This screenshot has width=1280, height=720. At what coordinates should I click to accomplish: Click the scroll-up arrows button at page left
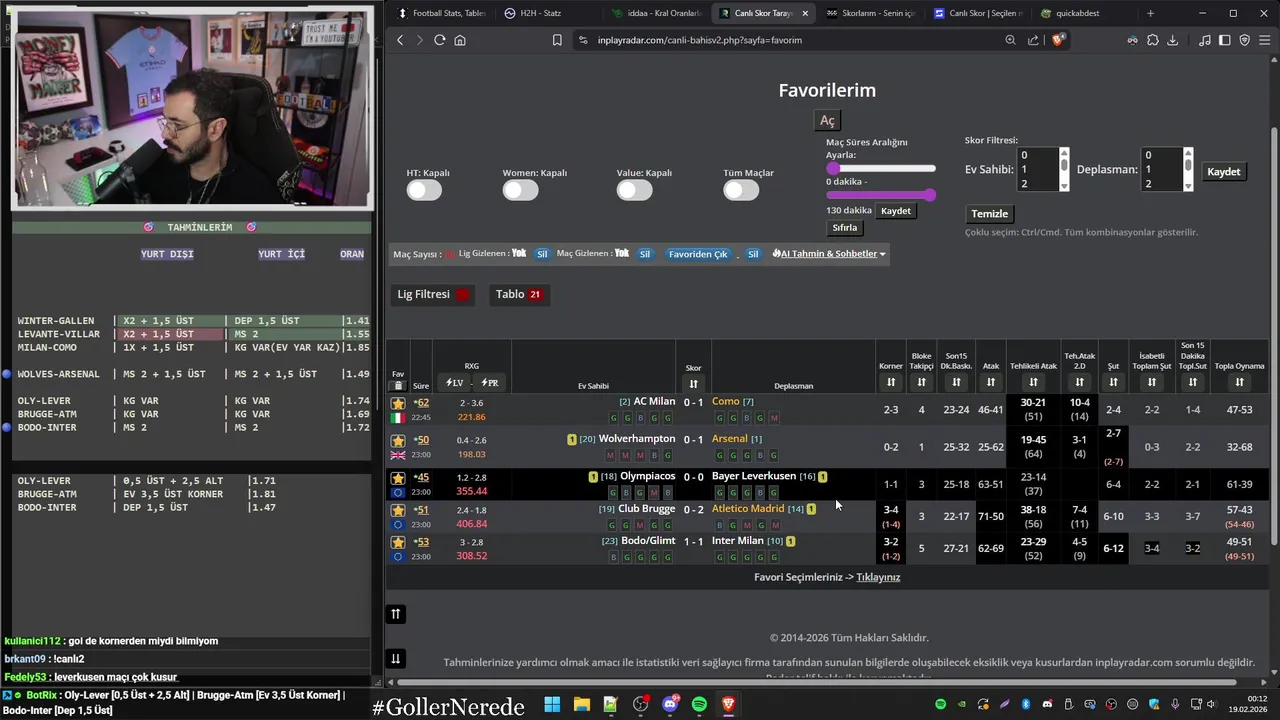point(396,614)
